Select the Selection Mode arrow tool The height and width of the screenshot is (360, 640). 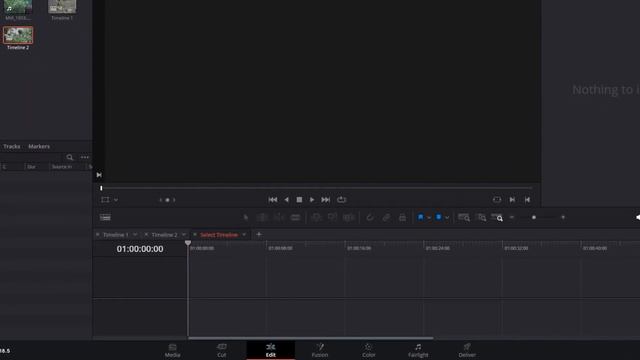[x=245, y=218]
